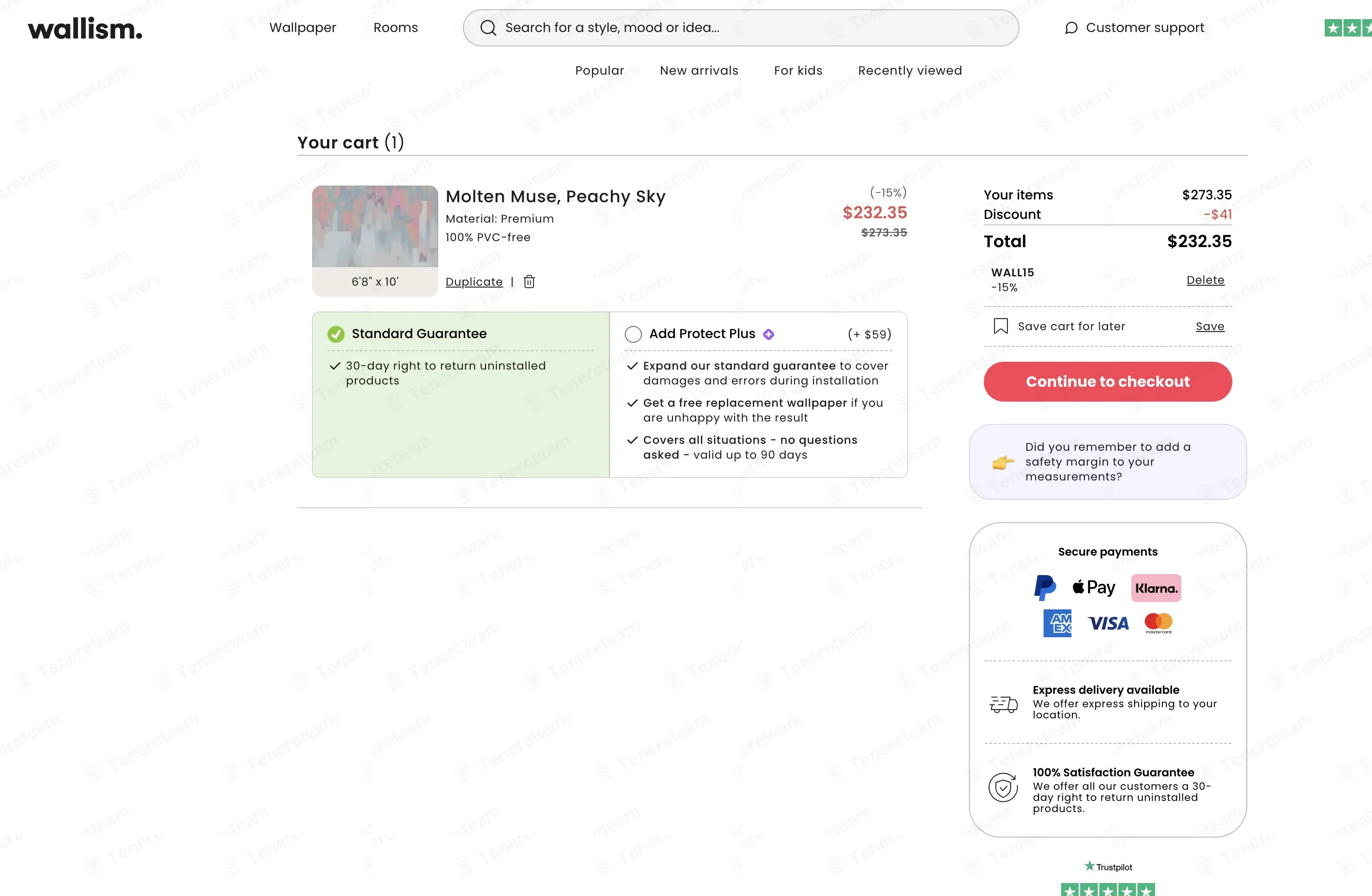Click the Mastercard logo

(1158, 623)
